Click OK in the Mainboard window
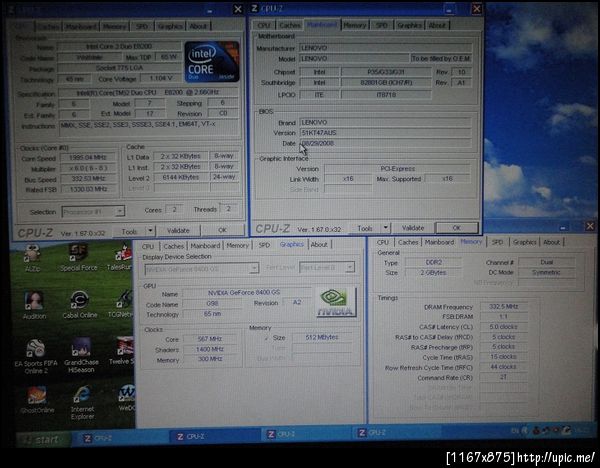 [x=457, y=228]
